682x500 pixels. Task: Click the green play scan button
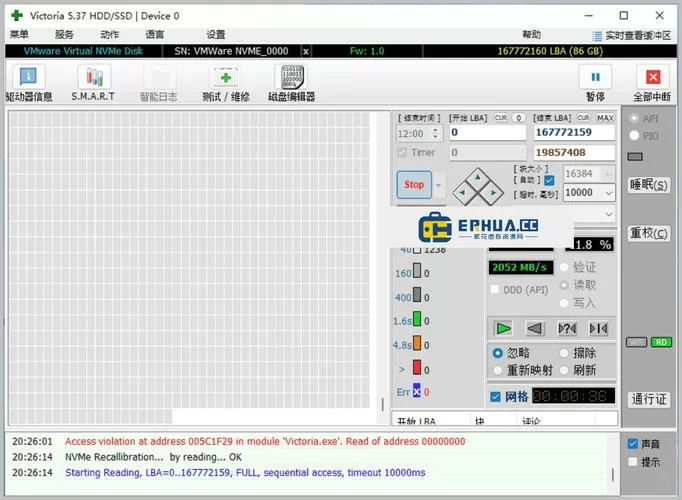pos(503,328)
